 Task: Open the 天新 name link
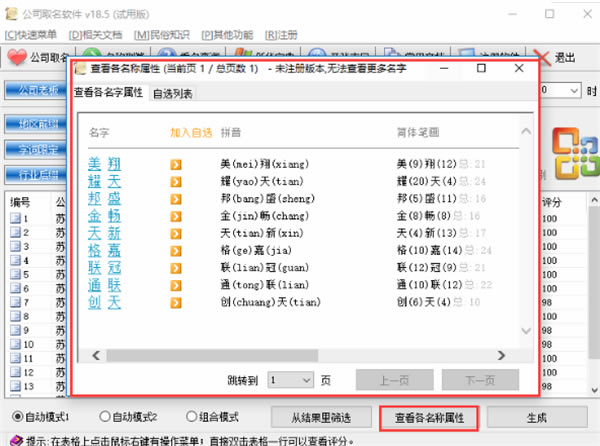coord(104,234)
